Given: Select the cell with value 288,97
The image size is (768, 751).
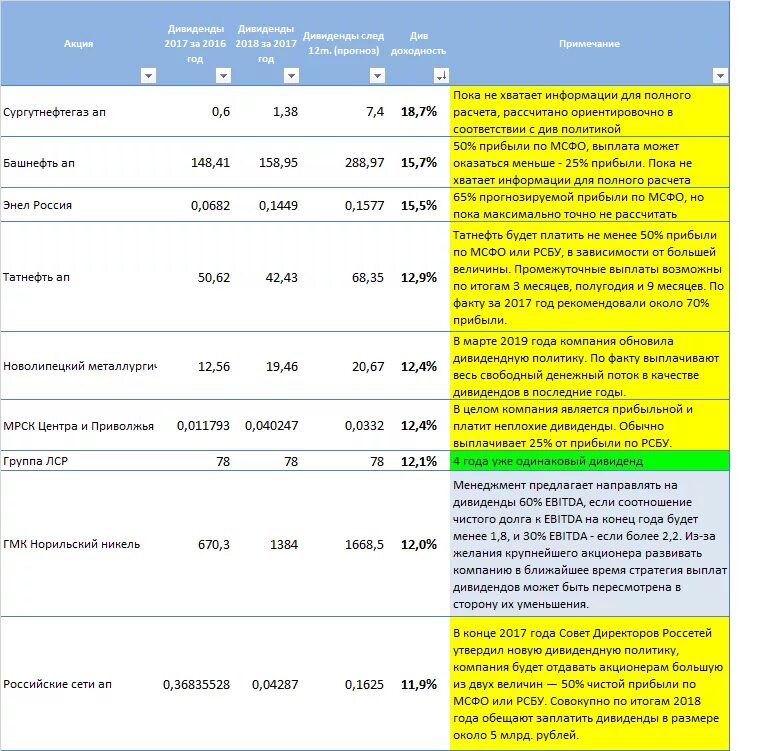Looking at the screenshot, I should point(343,163).
